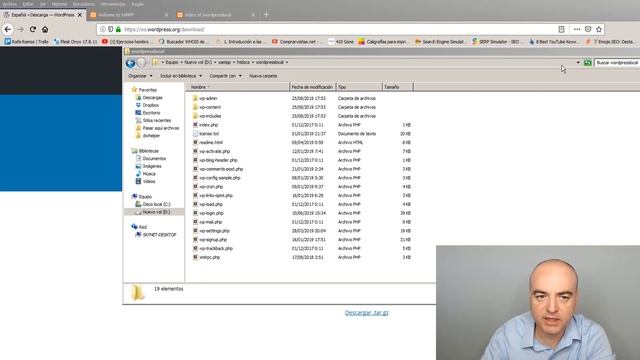
Task: Click Equipo in Explorer breadcrumb path
Action: [172, 62]
